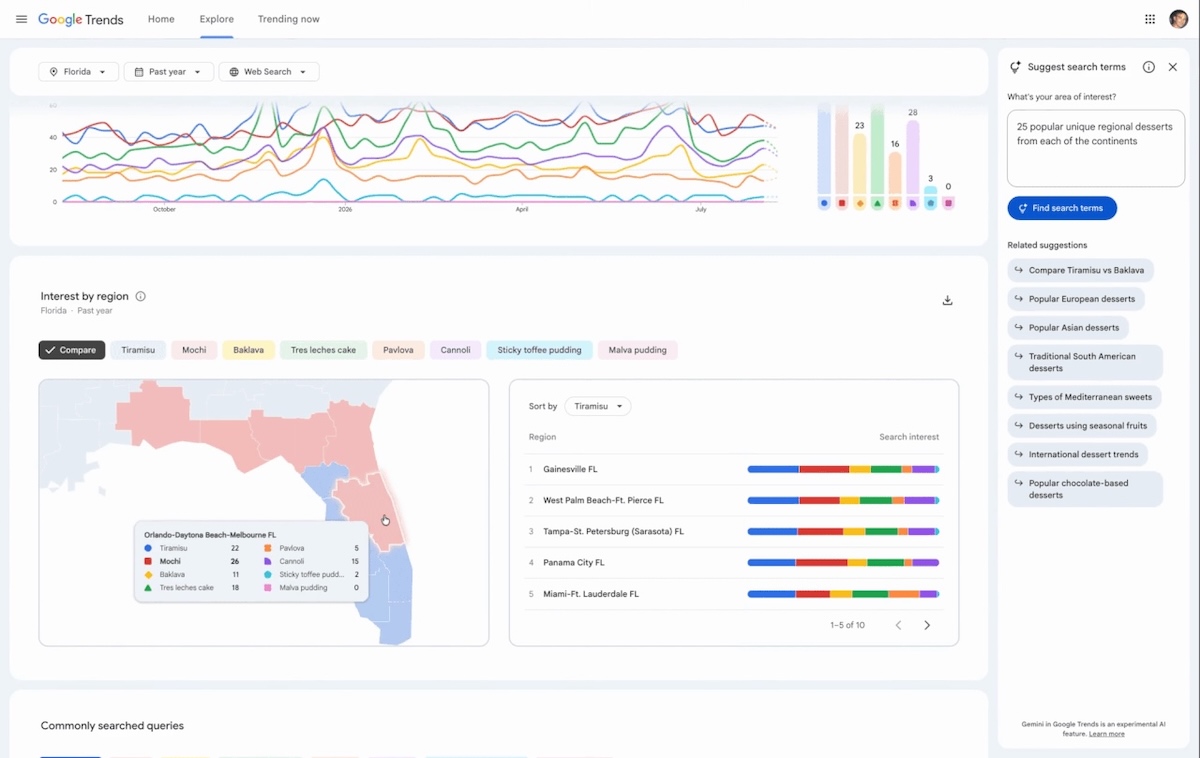
Task: Click the info icon beside Interest by region
Action: 140,296
